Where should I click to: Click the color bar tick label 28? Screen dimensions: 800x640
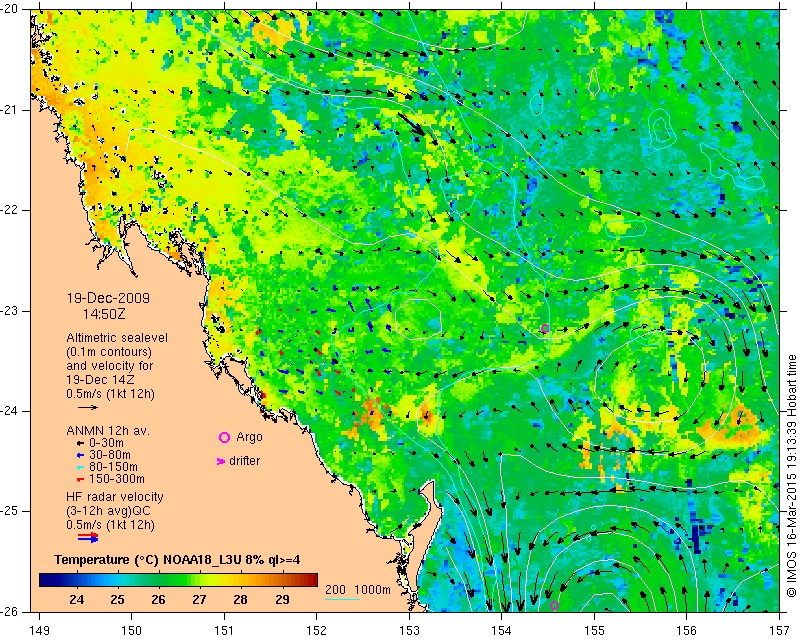point(240,599)
